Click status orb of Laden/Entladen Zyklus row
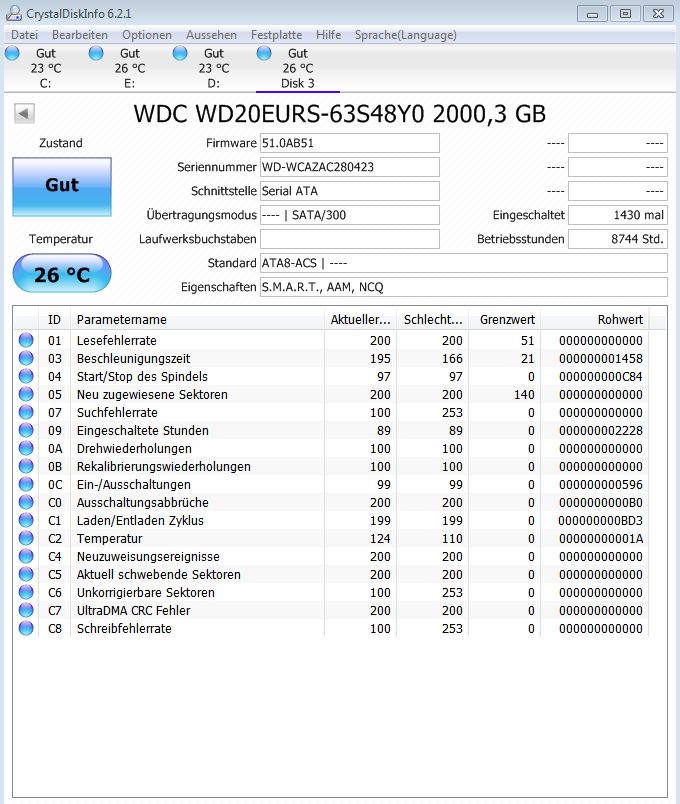 tap(26, 519)
